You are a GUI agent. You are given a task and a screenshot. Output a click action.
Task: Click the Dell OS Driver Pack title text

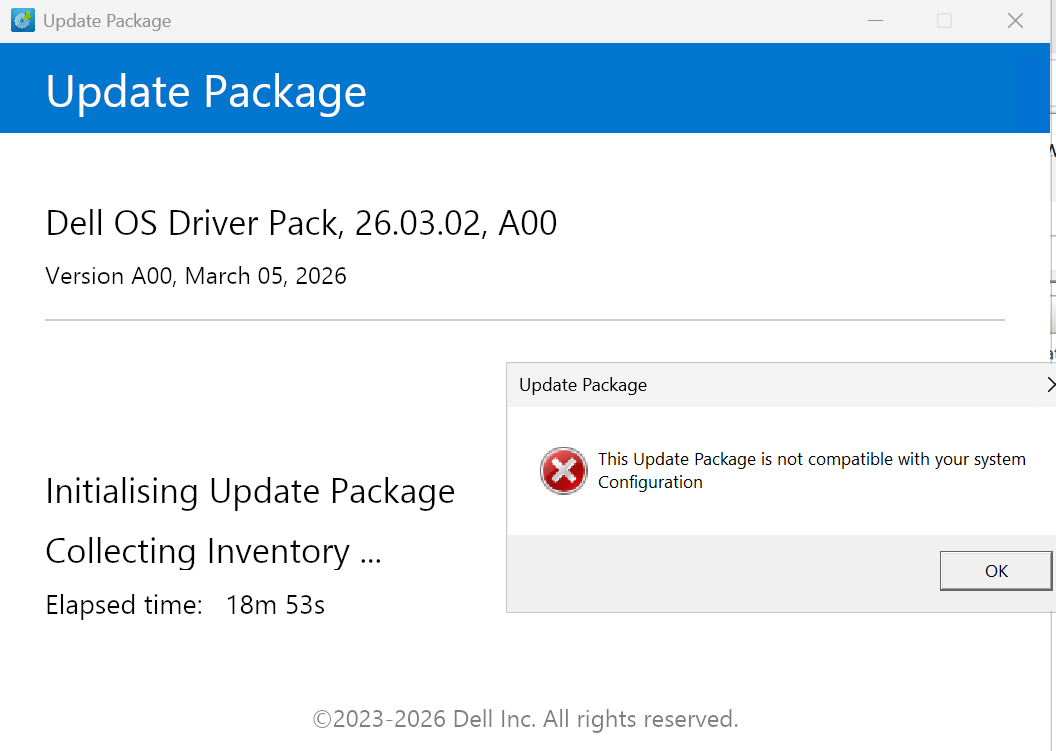coord(301,223)
